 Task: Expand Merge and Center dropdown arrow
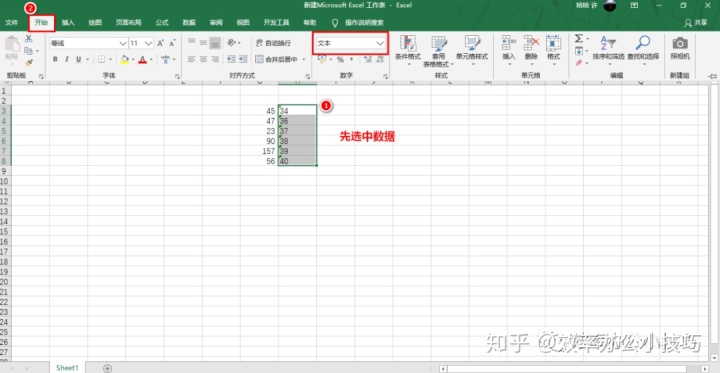click(x=304, y=59)
